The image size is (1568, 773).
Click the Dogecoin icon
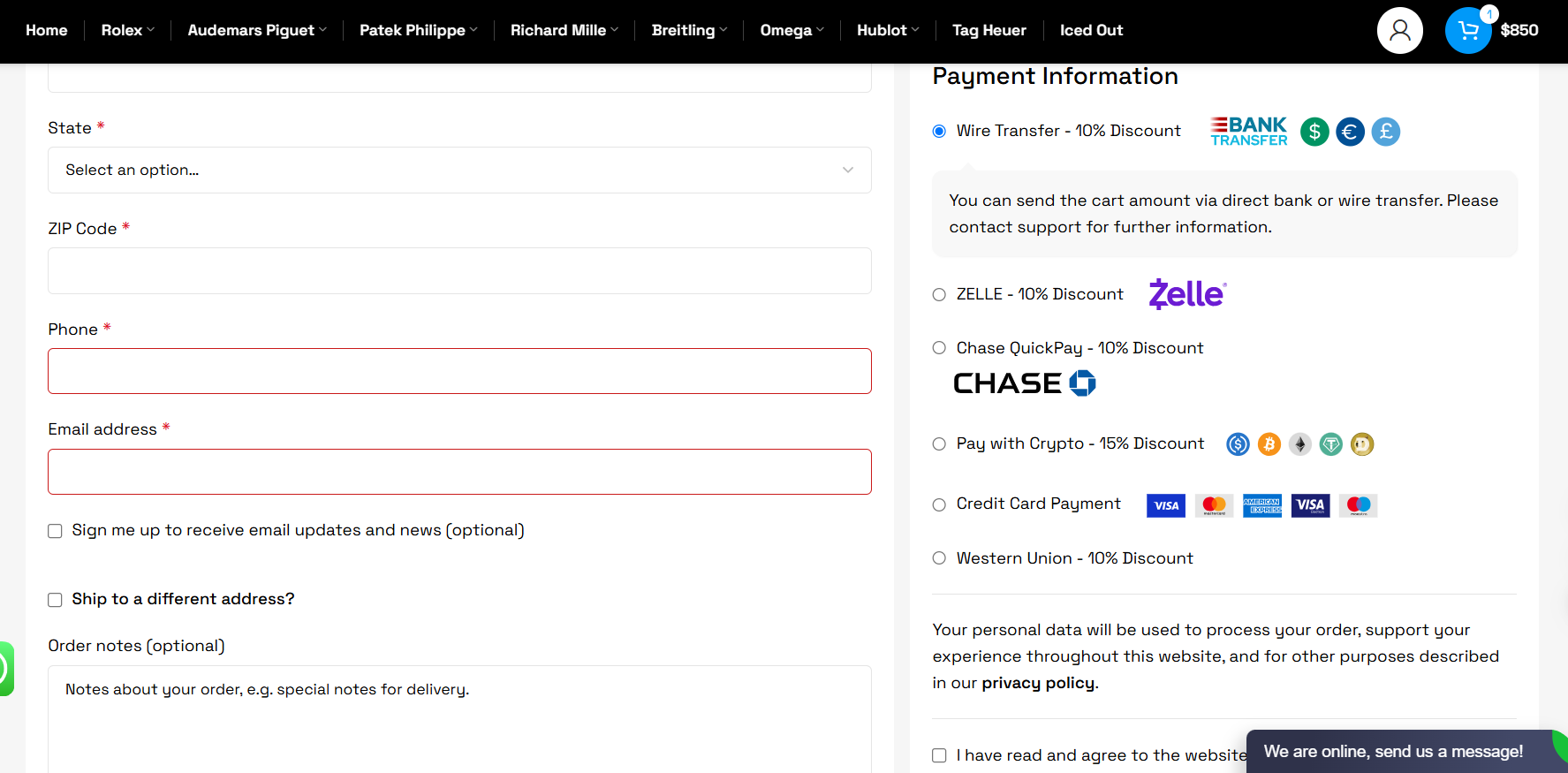pos(1362,444)
